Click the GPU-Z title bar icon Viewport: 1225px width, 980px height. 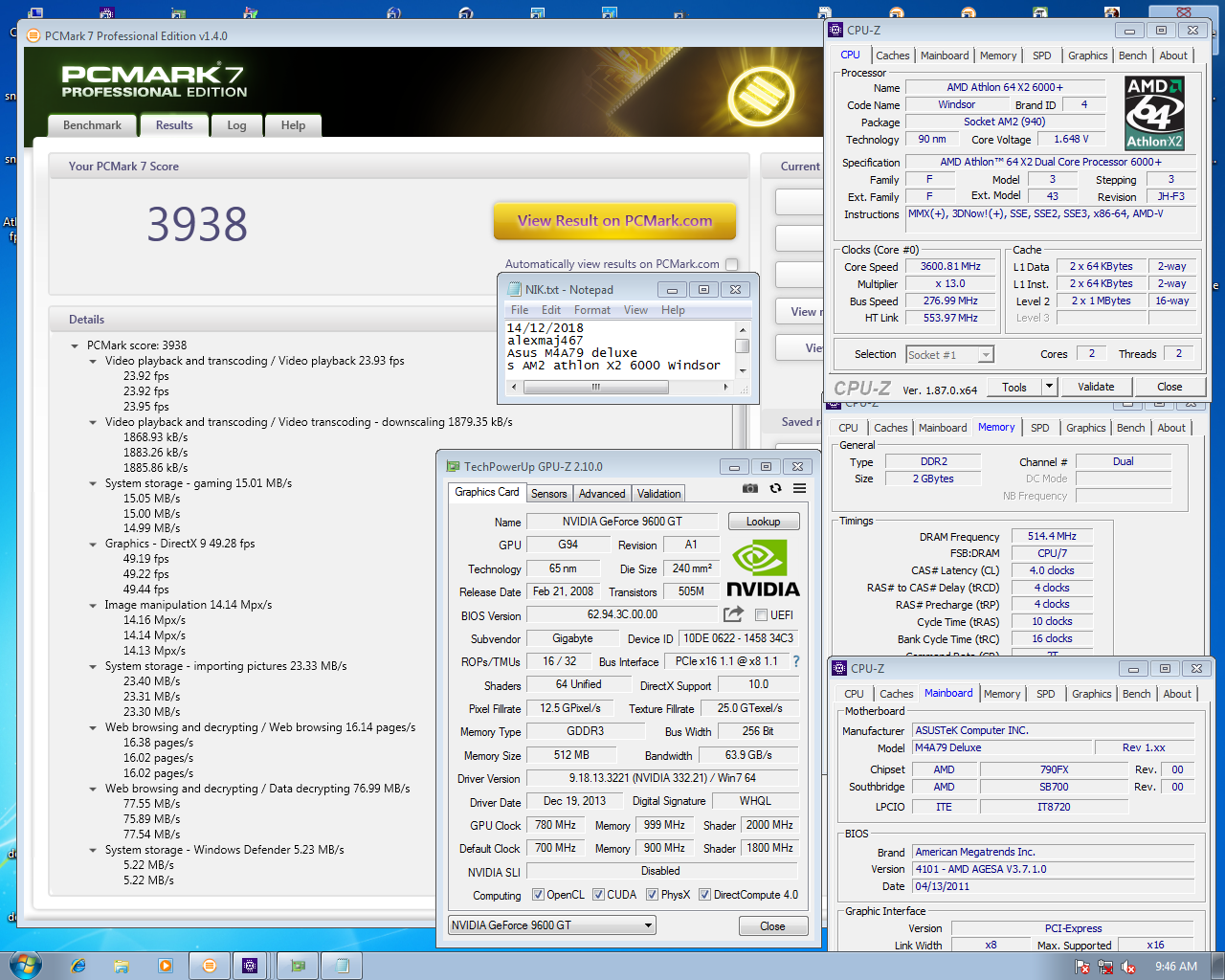tap(453, 466)
